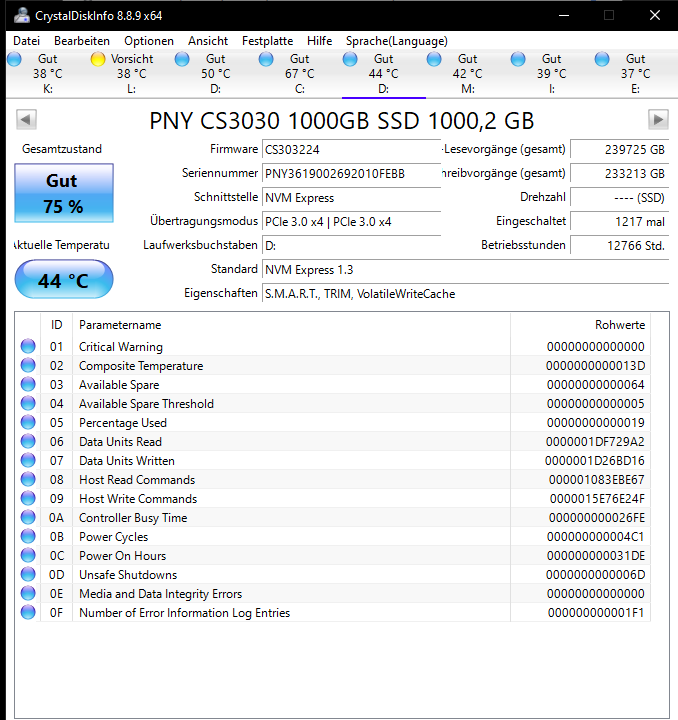678x720 pixels.
Task: Select the Power On Hours parameter name
Action: click(x=122, y=556)
